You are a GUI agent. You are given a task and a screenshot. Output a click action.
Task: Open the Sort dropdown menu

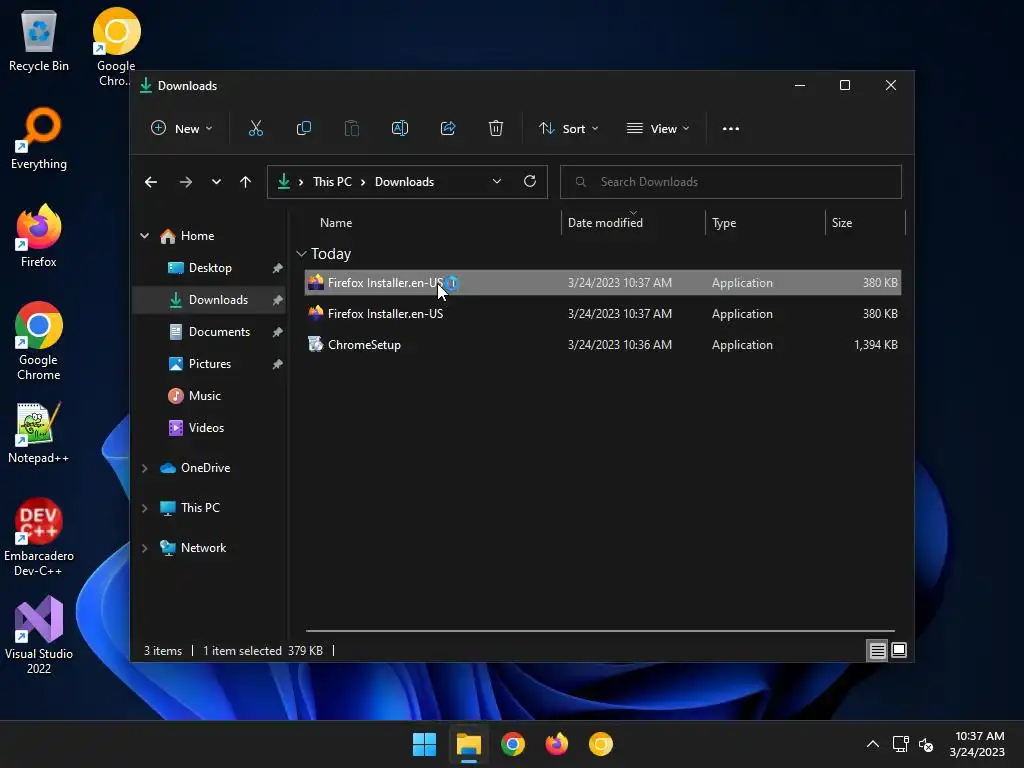tap(568, 129)
